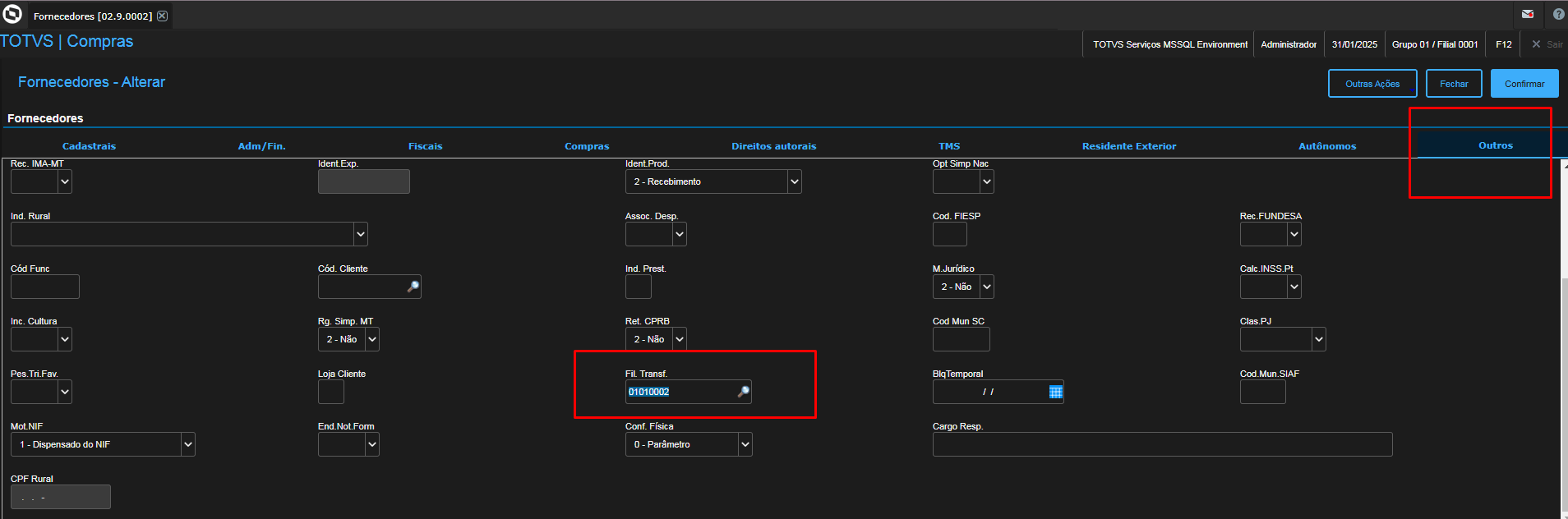The height and width of the screenshot is (519, 1568).
Task: Expand the Pes.Tri.Fav. dropdown
Action: pos(65,392)
